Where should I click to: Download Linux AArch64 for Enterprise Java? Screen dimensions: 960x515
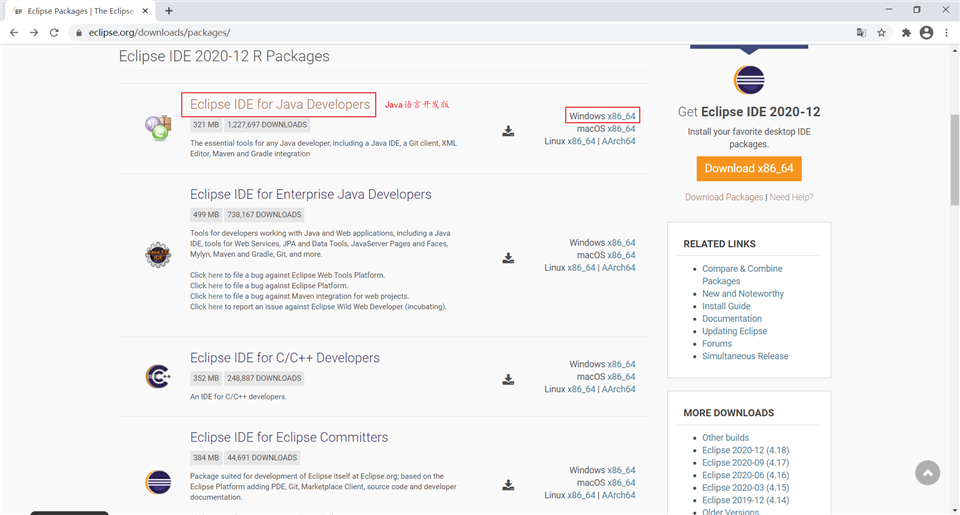pos(618,268)
